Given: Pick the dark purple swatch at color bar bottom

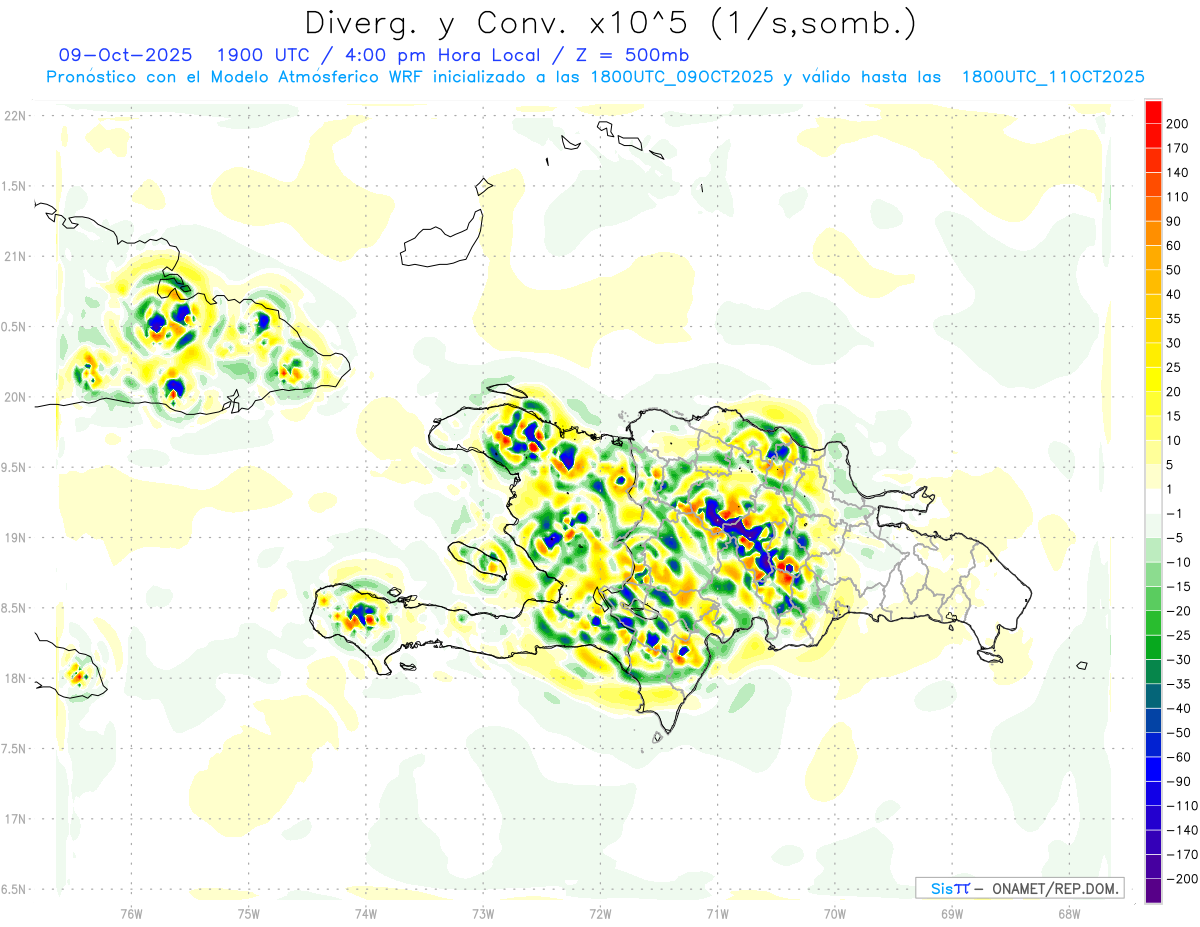Looking at the screenshot, I should coord(1153,891).
